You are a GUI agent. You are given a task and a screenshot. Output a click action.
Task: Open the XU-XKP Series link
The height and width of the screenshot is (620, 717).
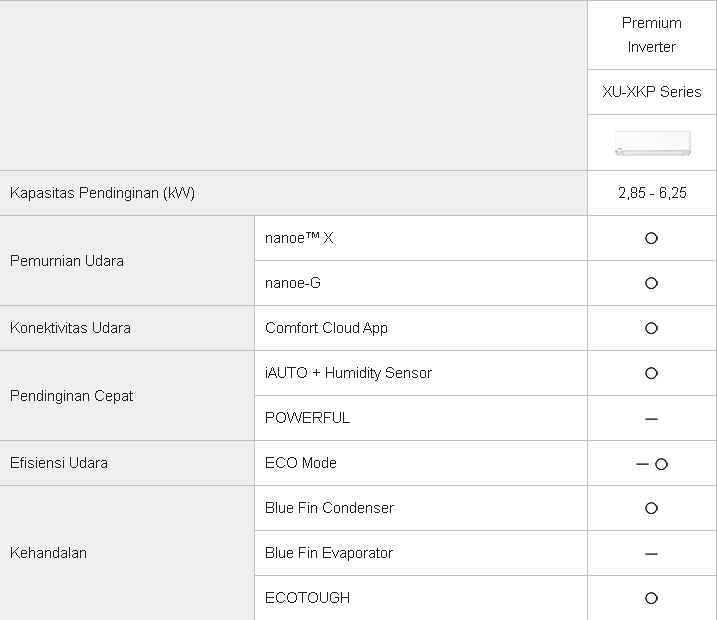click(652, 92)
